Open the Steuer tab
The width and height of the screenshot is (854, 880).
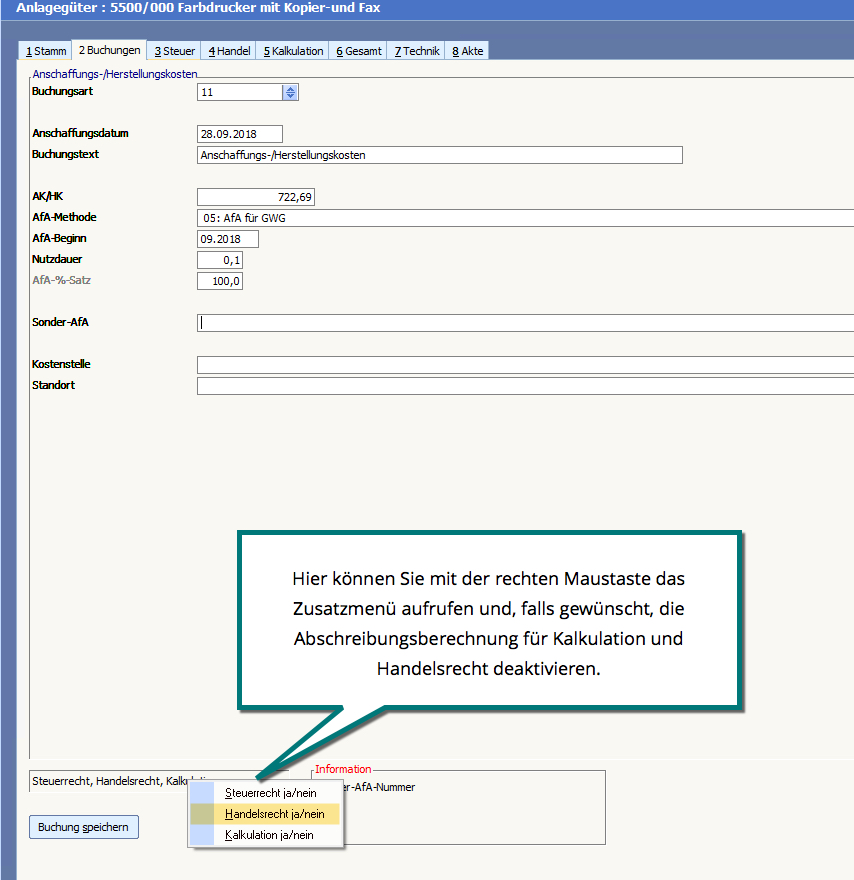click(x=174, y=51)
